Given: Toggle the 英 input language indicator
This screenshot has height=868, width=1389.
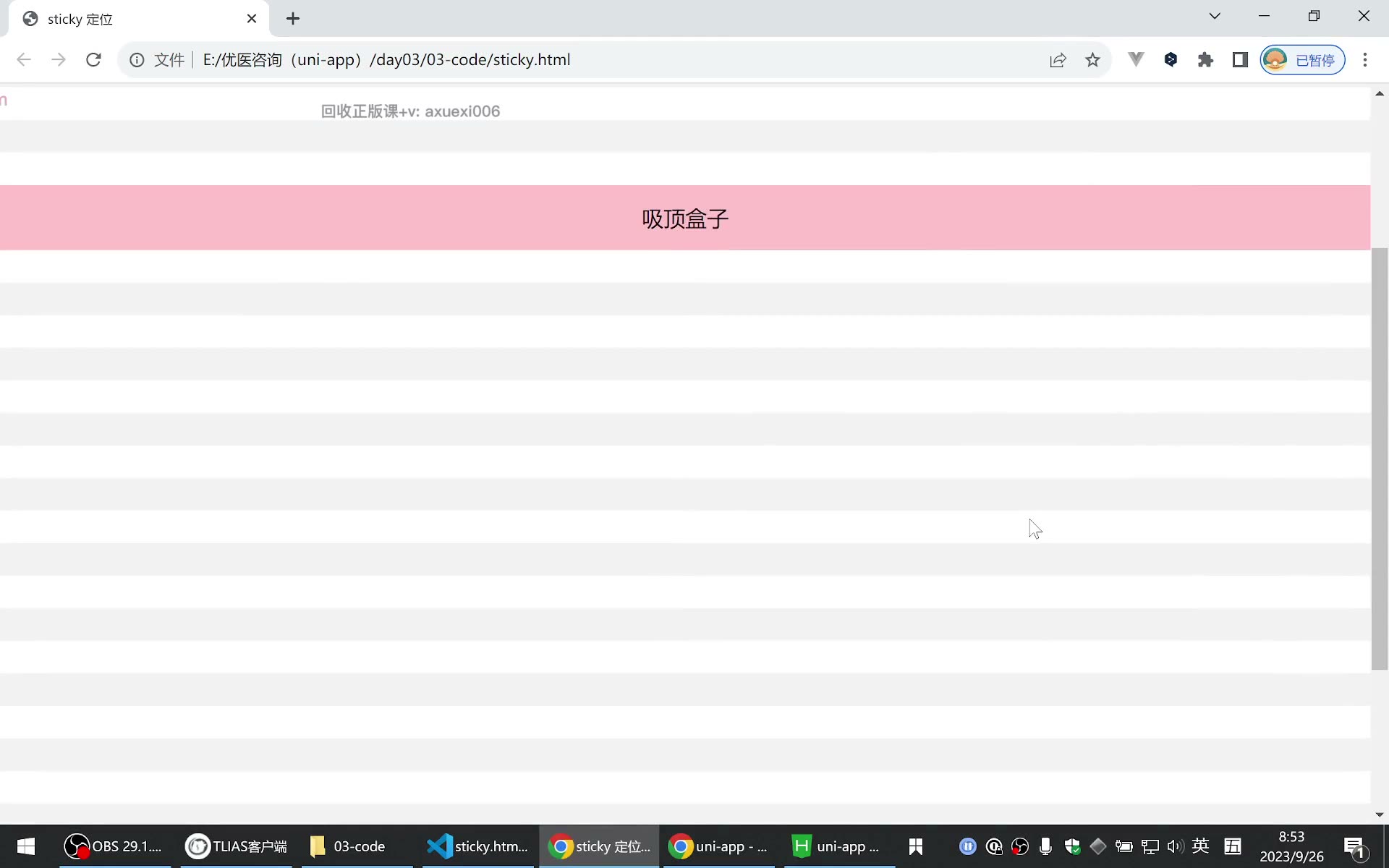Looking at the screenshot, I should point(1201,846).
